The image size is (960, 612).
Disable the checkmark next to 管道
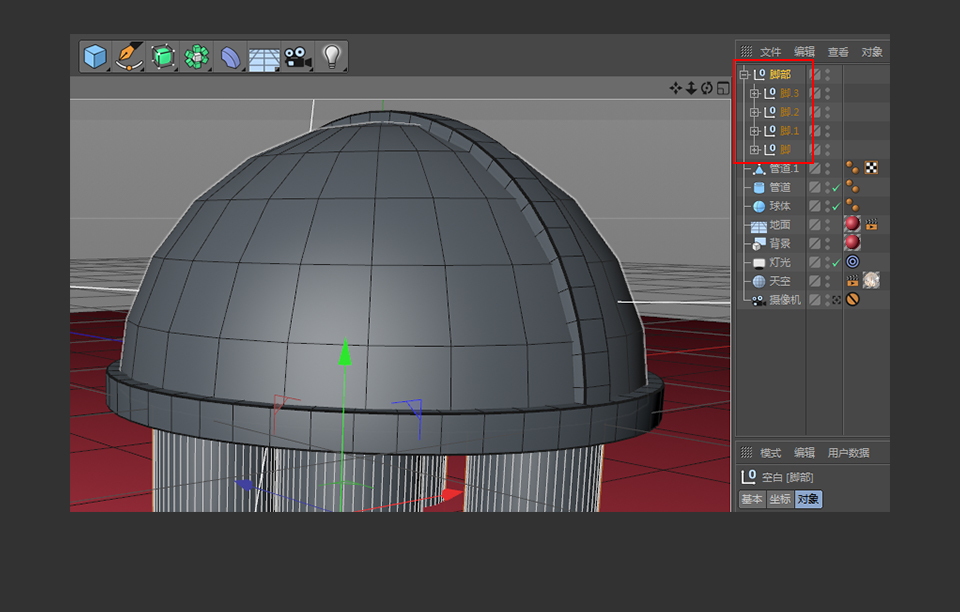tap(838, 187)
